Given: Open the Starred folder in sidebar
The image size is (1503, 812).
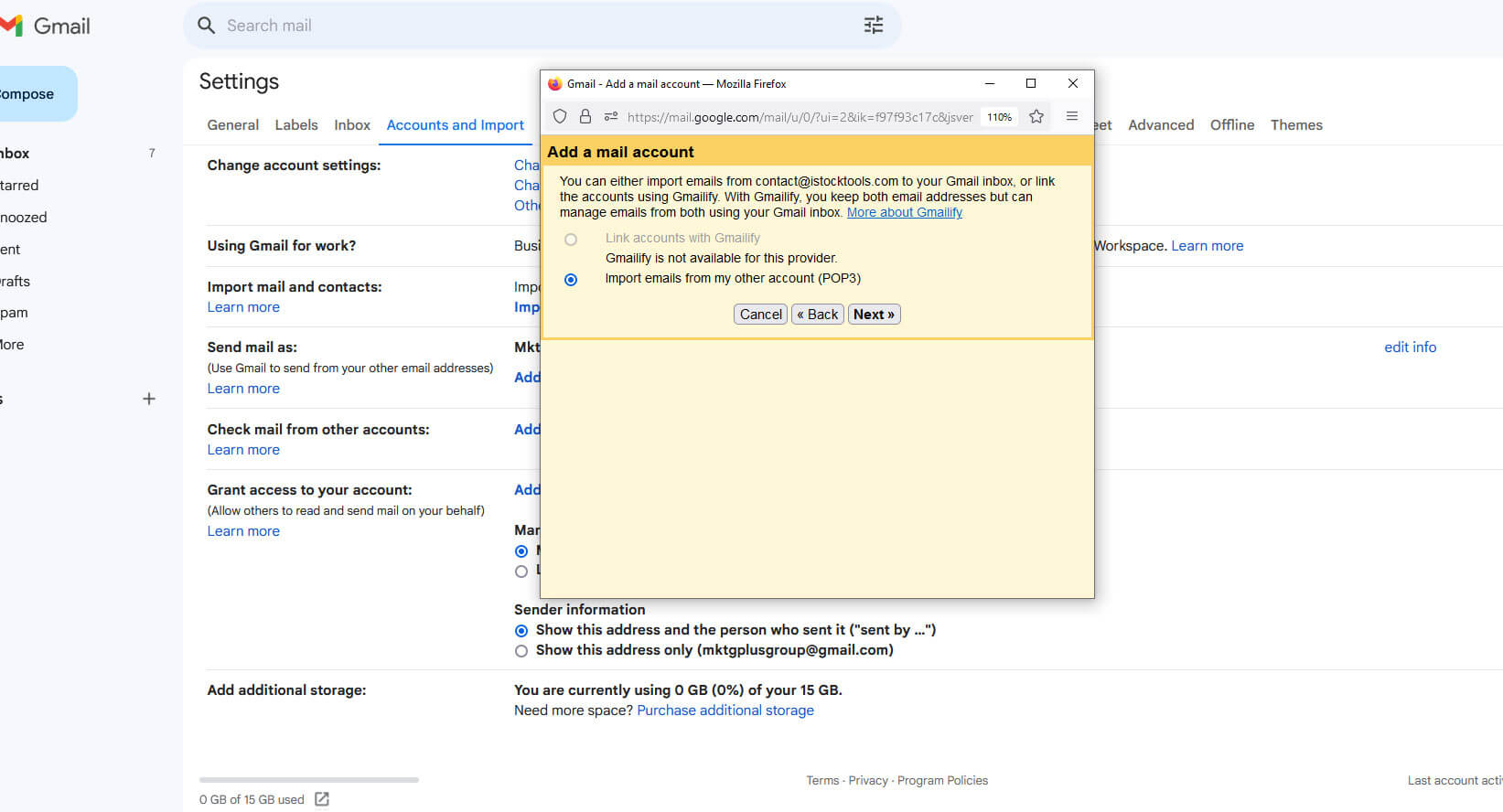Looking at the screenshot, I should [19, 186].
